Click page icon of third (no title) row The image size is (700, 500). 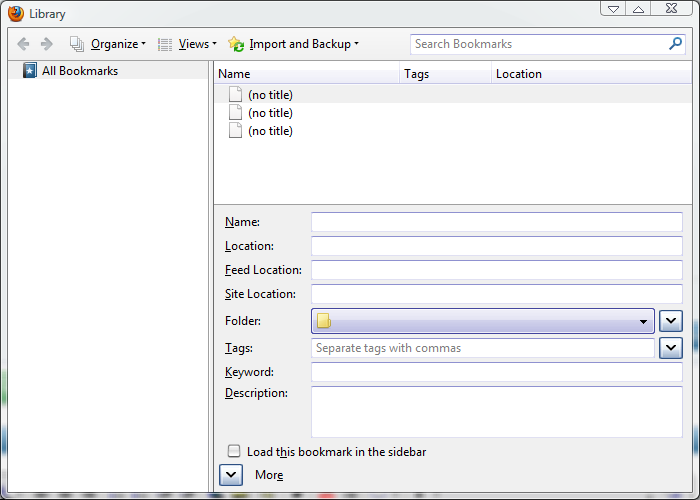coord(235,130)
